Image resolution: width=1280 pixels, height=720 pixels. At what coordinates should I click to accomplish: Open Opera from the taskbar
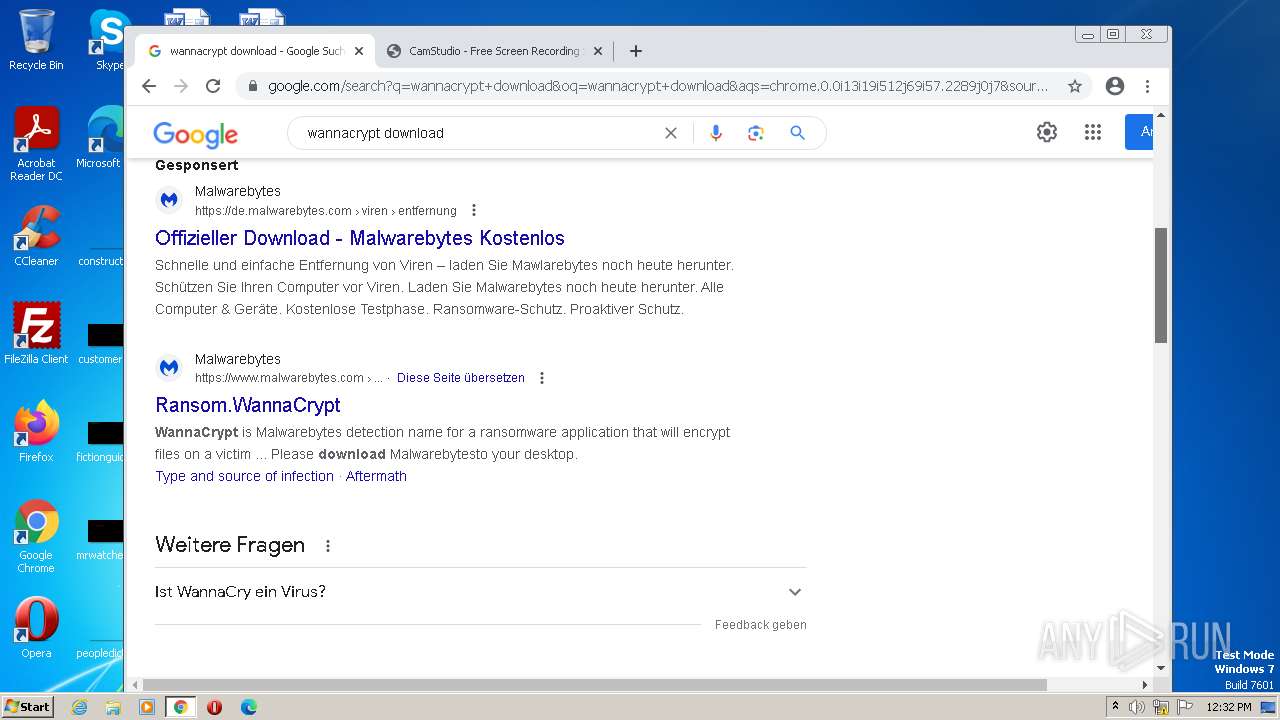click(214, 707)
